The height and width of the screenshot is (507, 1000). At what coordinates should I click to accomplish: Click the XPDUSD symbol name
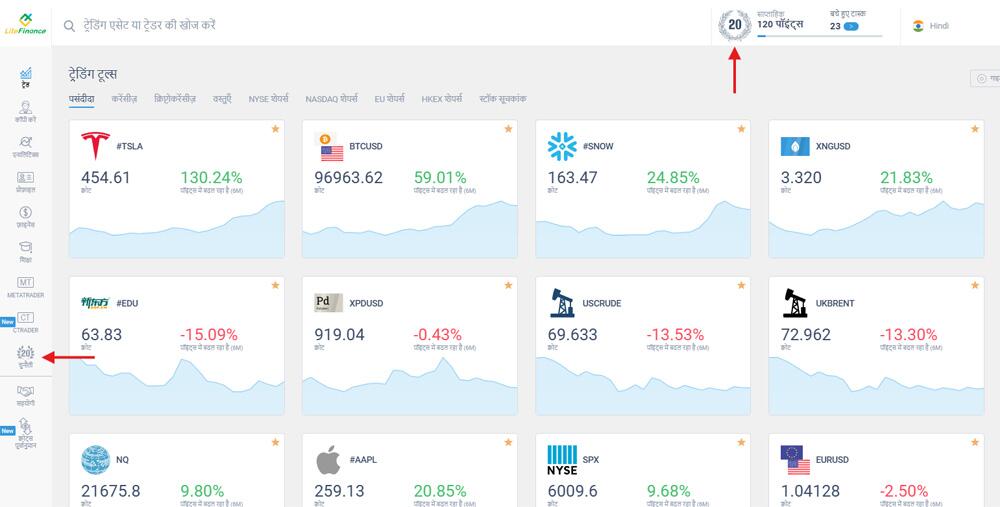(366, 303)
